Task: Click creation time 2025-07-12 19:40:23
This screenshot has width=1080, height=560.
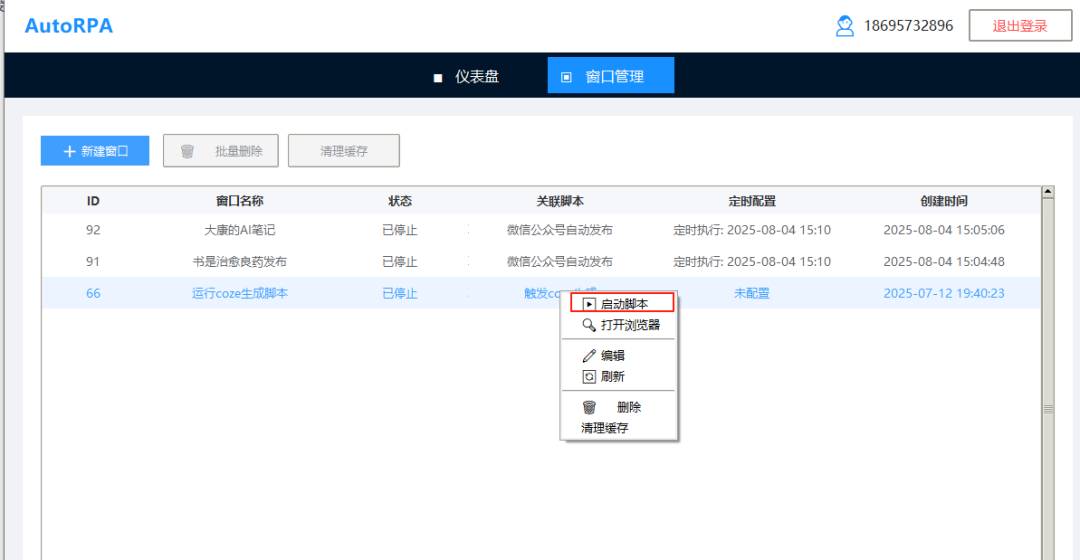Action: 944,293
